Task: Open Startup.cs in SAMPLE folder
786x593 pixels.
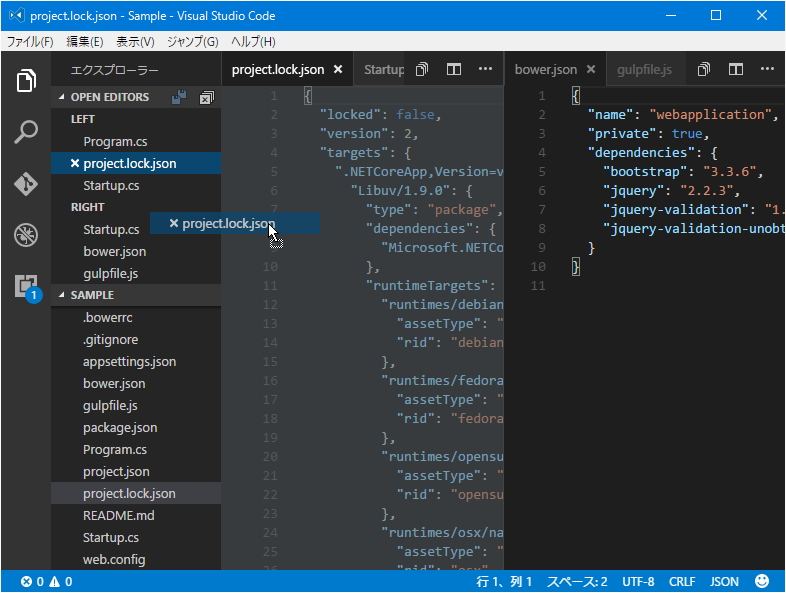Action: 136,537
